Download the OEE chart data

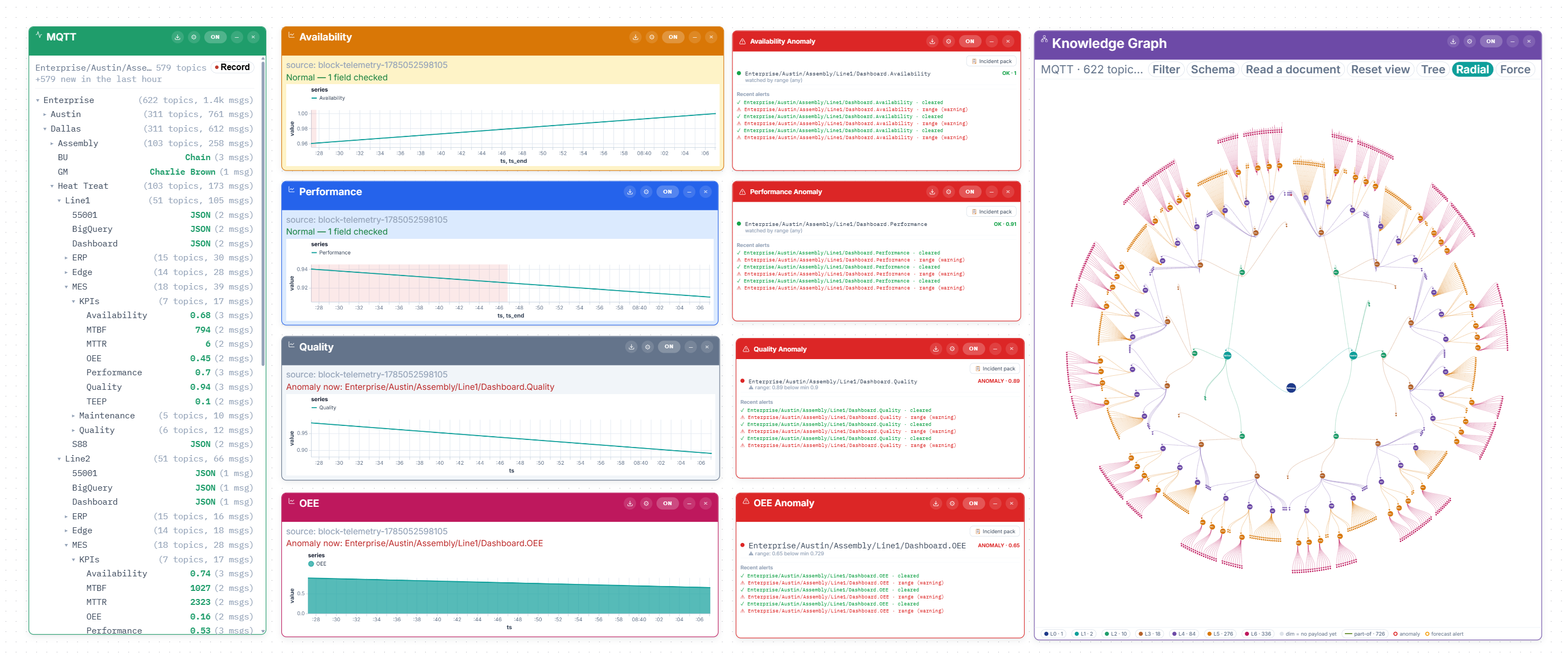pyautogui.click(x=630, y=504)
